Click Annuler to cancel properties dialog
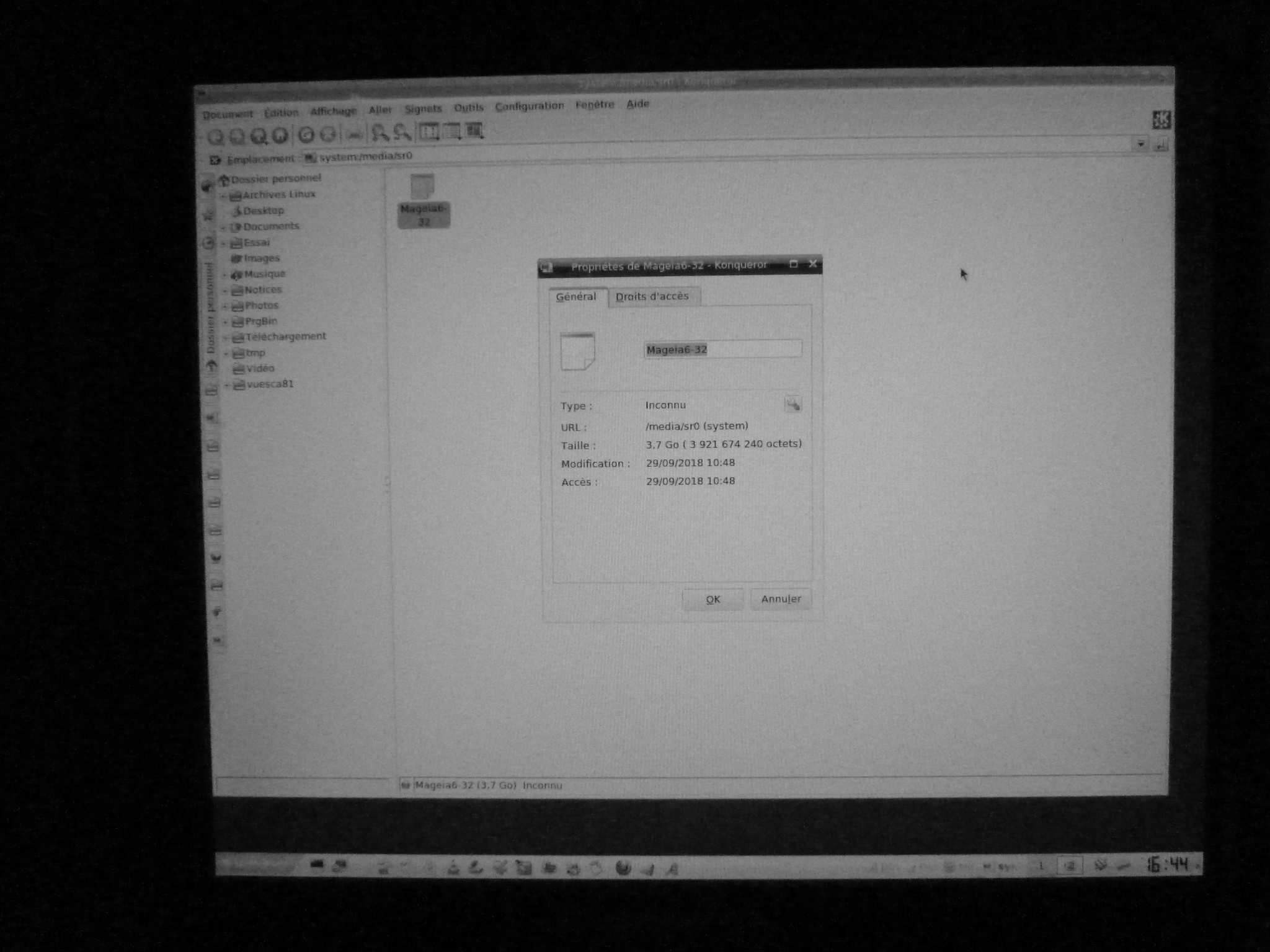 (781, 599)
